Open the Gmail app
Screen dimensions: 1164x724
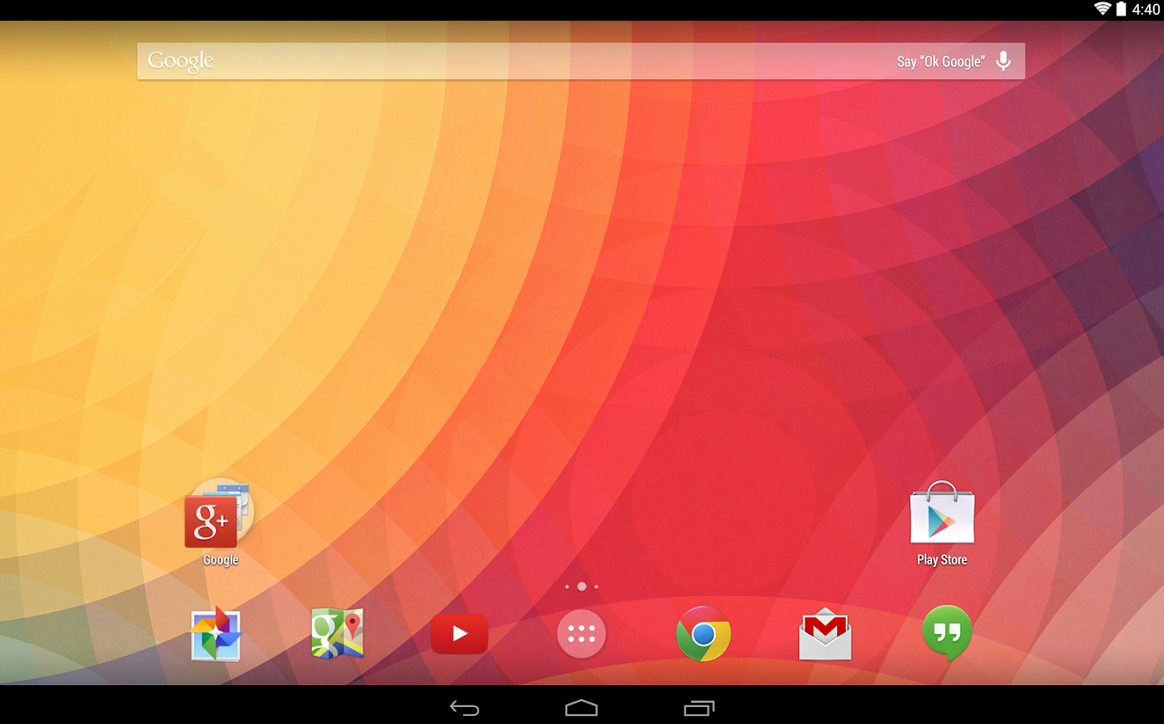coord(825,634)
